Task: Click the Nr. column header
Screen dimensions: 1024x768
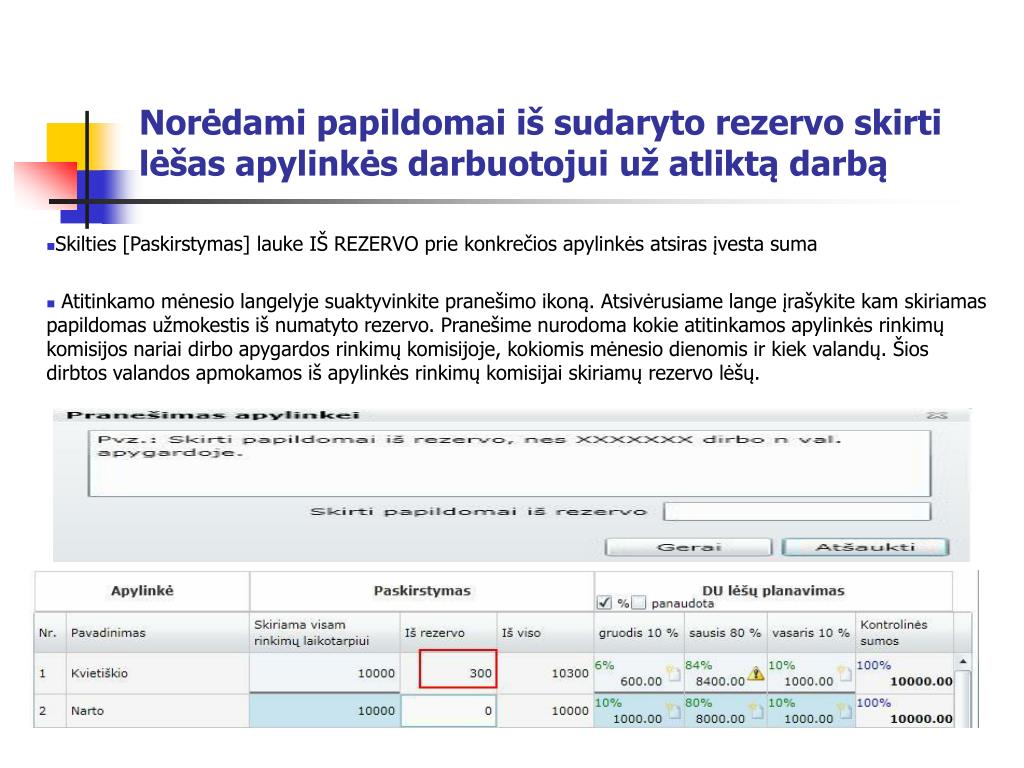Action: click(x=50, y=632)
